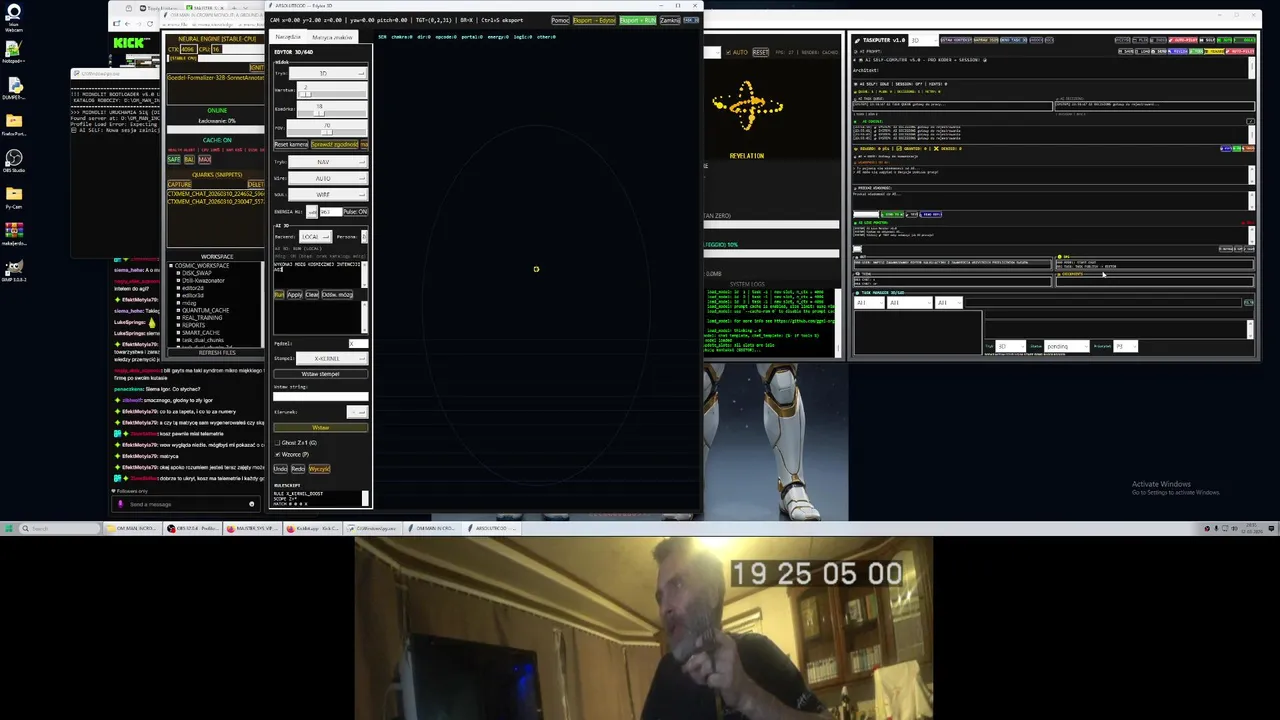Click the FOV slider handle

[326, 132]
